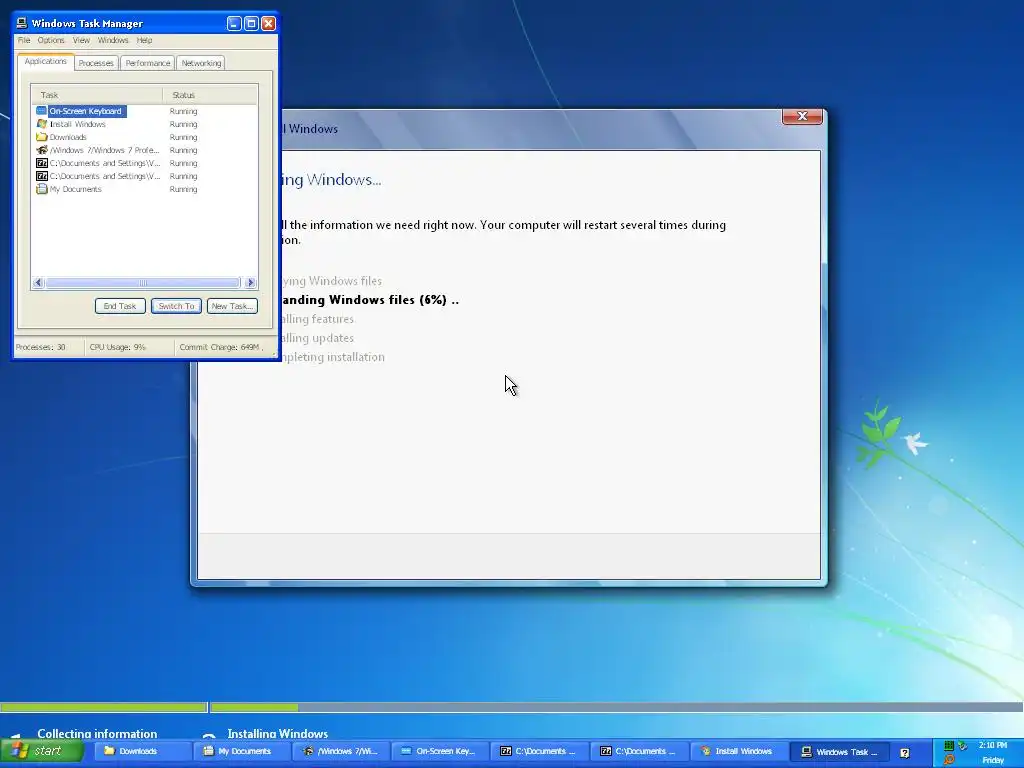Click the help question mark taskbar icon

(904, 753)
